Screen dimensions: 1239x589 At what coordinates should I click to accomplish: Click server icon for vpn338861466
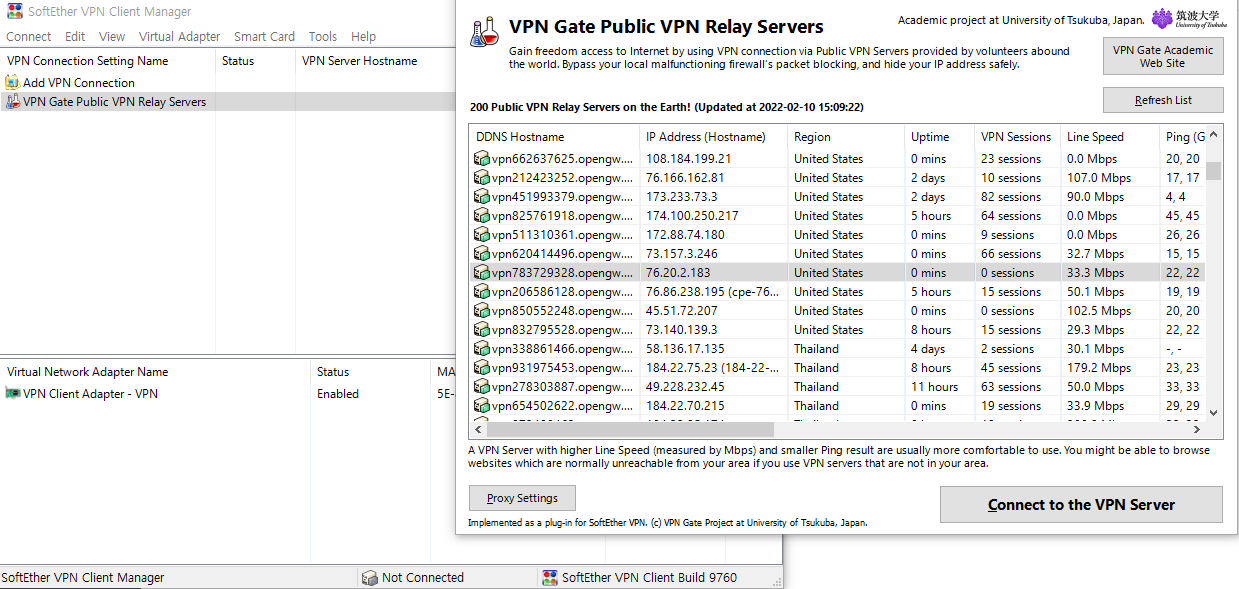[x=482, y=349]
